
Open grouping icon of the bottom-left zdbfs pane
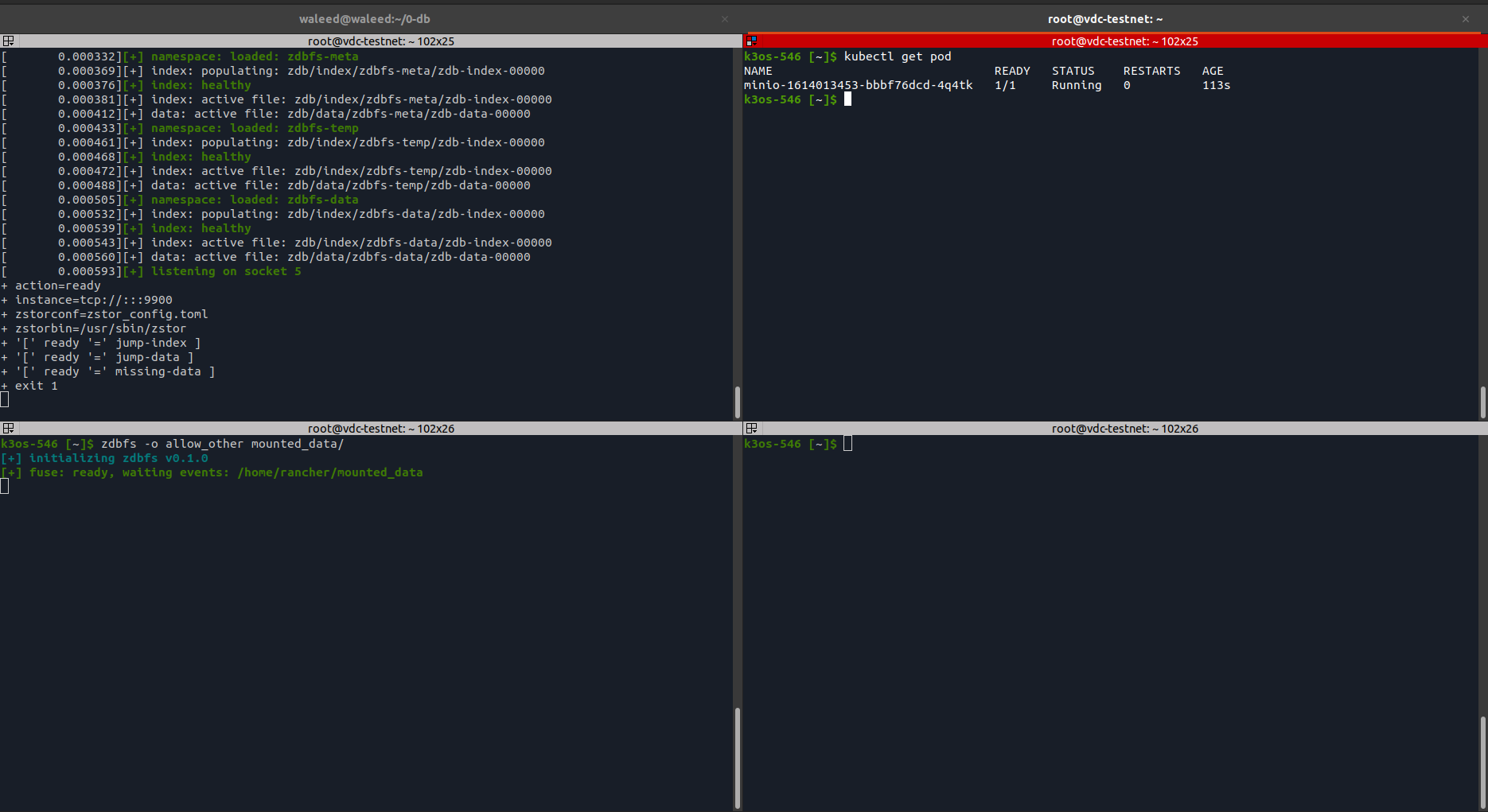(x=9, y=428)
